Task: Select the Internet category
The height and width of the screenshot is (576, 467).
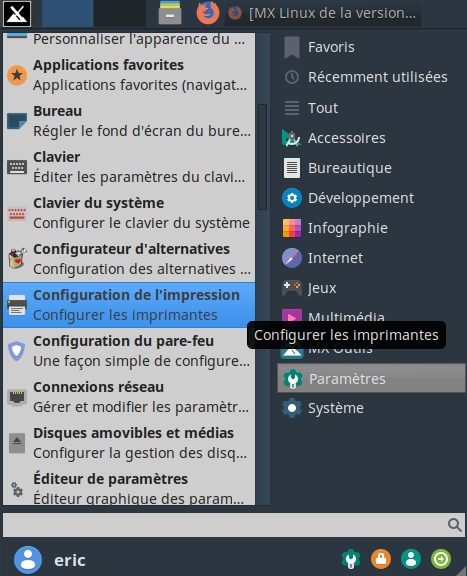Action: pos(371,258)
